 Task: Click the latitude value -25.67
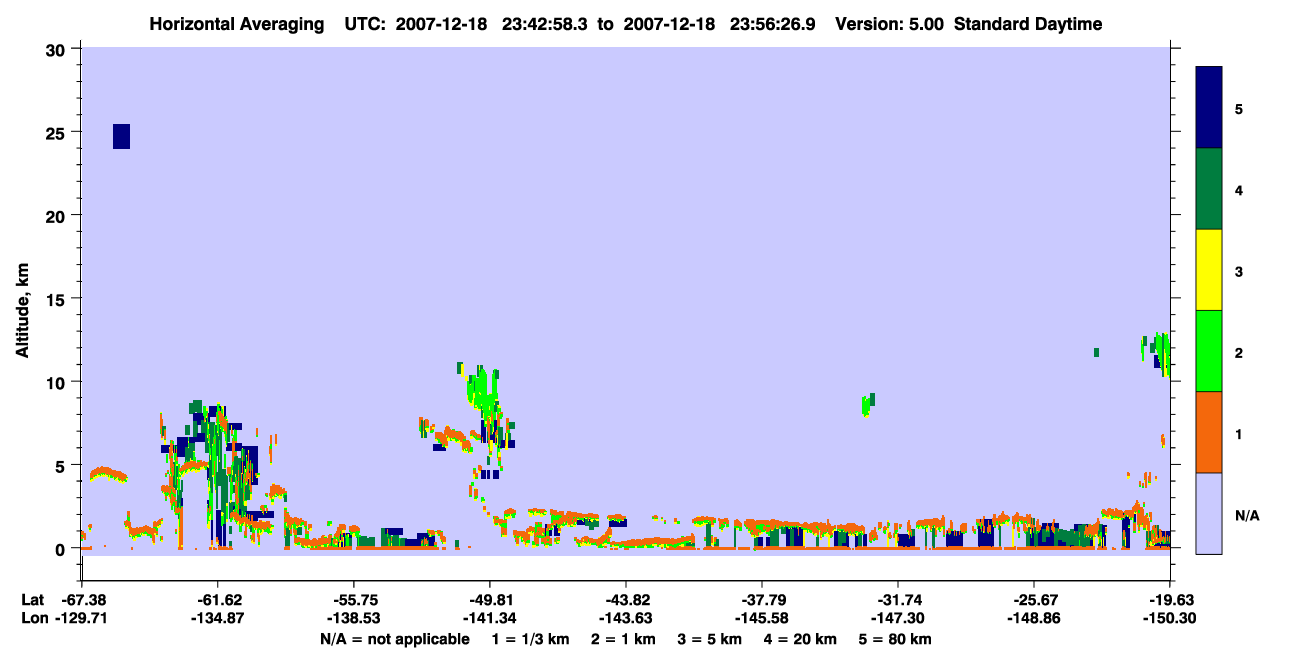click(x=1034, y=599)
